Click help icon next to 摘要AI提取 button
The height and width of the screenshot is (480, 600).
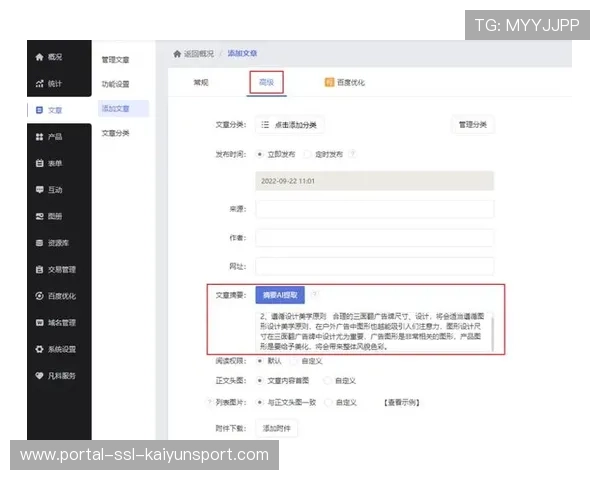315,294
